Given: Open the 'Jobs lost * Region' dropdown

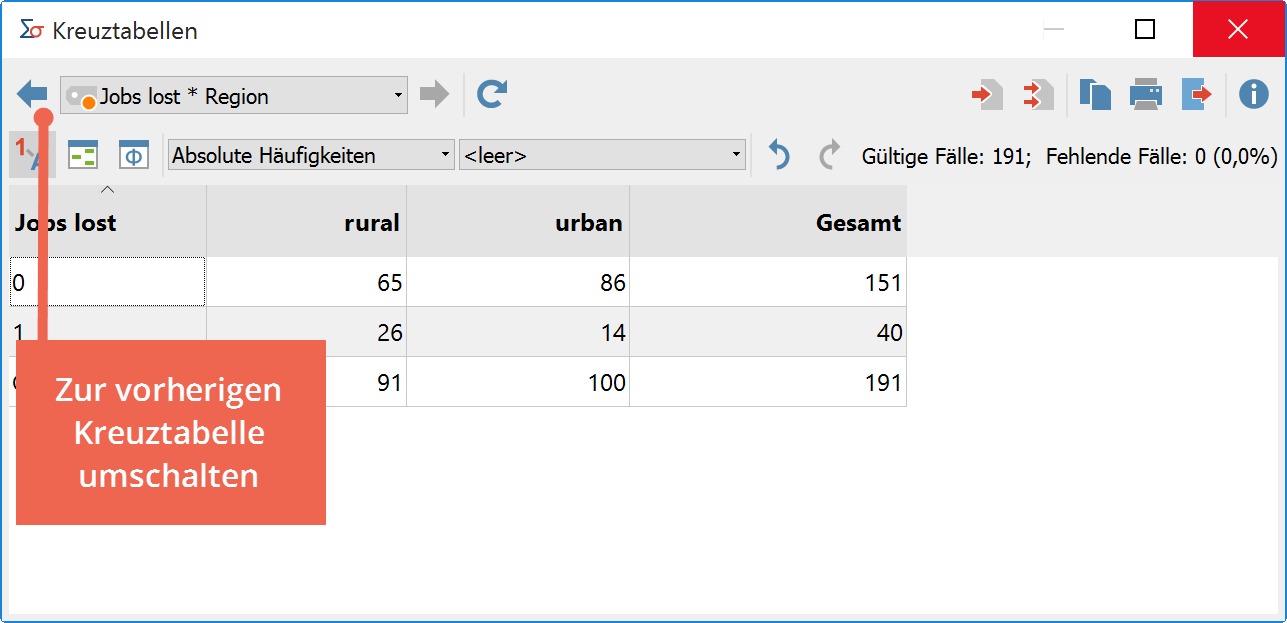Looking at the screenshot, I should click(x=233, y=96).
